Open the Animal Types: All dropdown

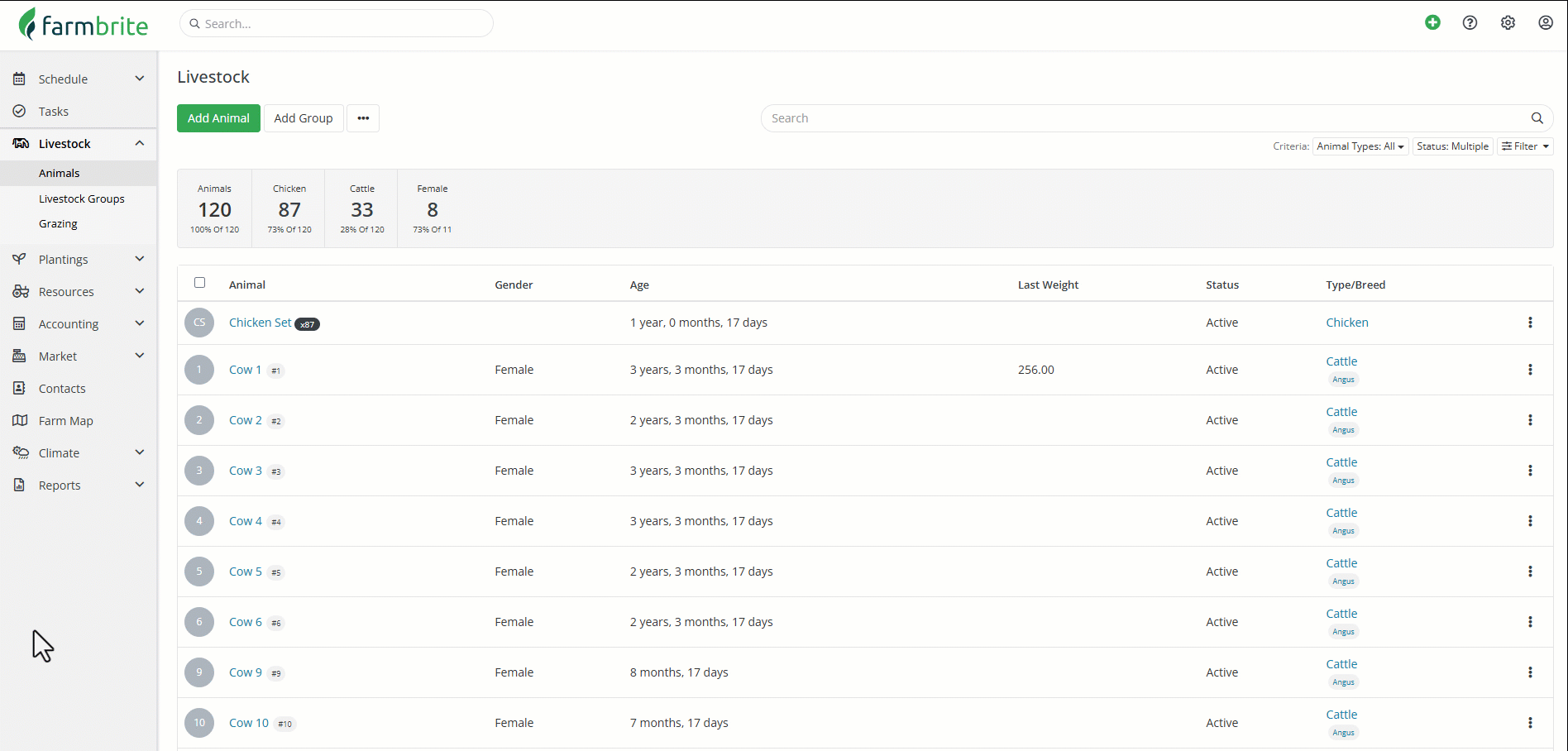coord(1360,146)
